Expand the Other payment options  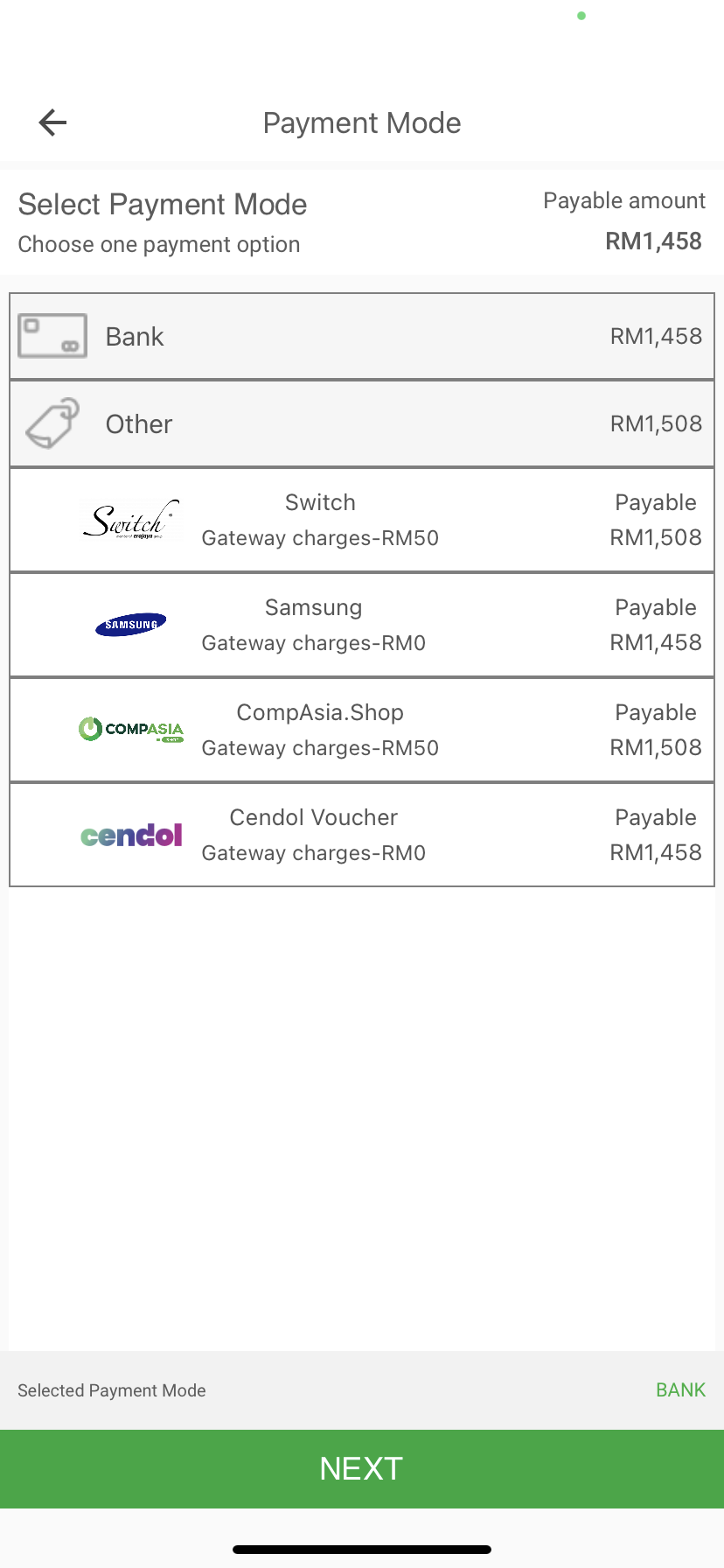click(139, 424)
